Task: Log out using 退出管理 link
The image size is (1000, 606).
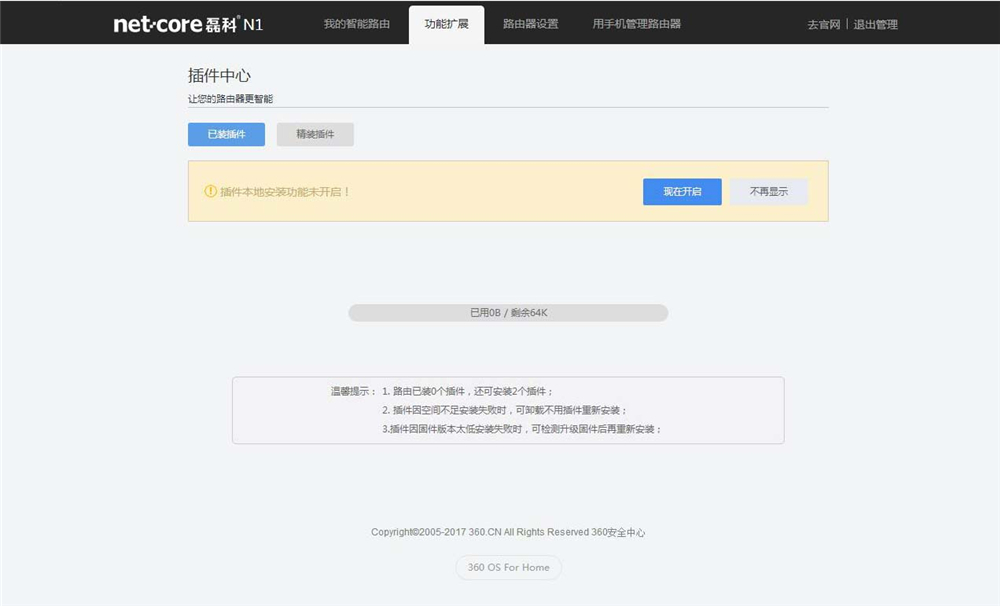Action: click(877, 24)
